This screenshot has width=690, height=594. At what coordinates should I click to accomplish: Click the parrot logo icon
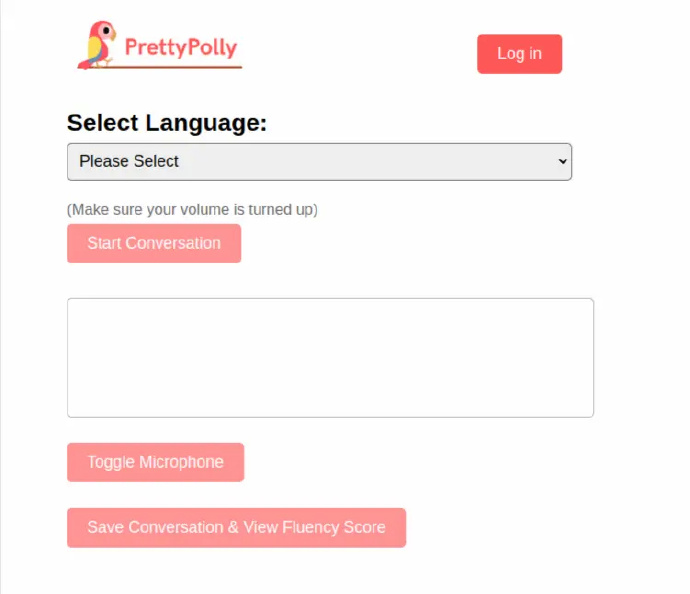[x=97, y=45]
